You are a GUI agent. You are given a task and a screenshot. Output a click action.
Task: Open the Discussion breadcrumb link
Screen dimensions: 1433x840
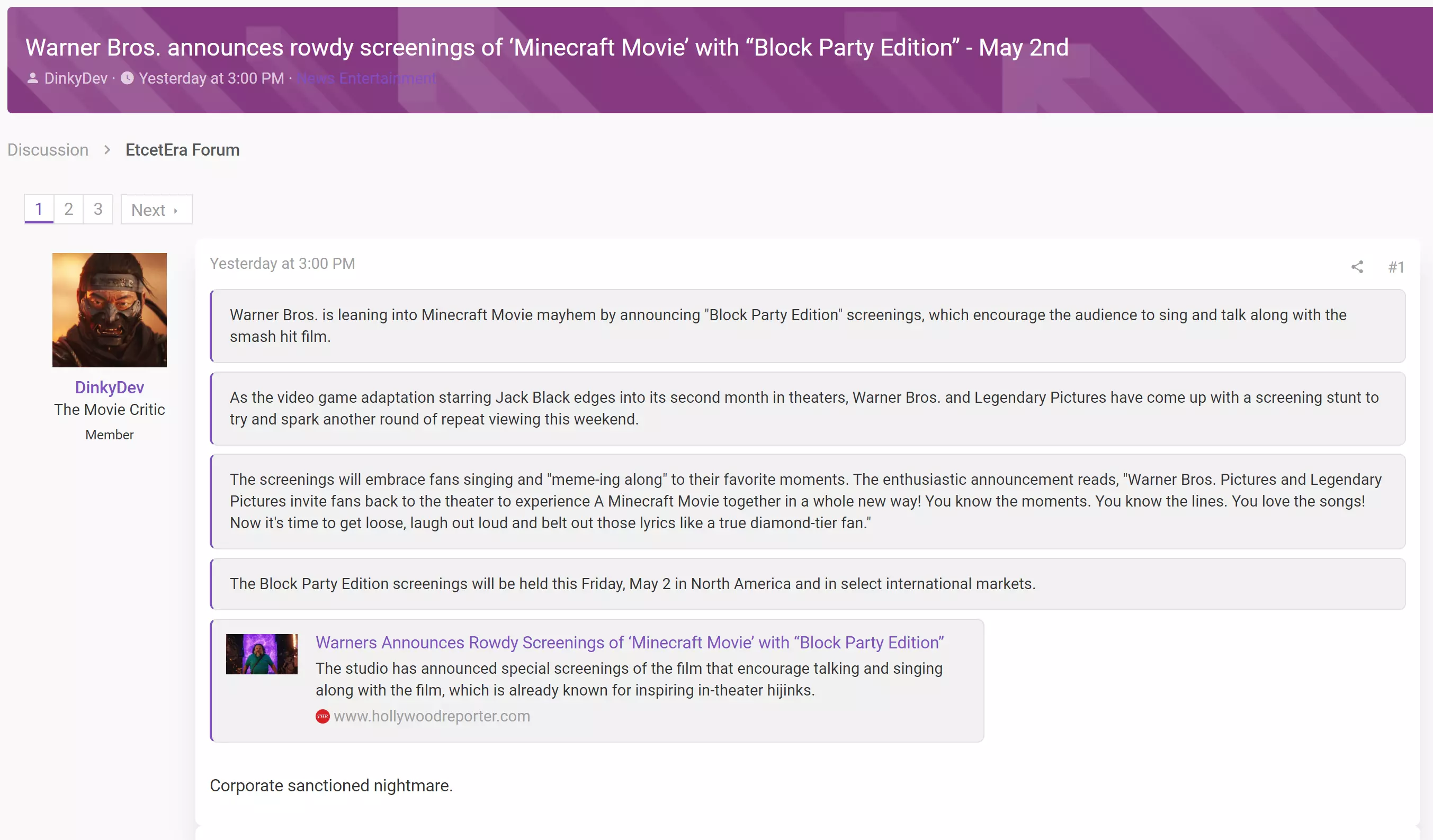(x=48, y=149)
